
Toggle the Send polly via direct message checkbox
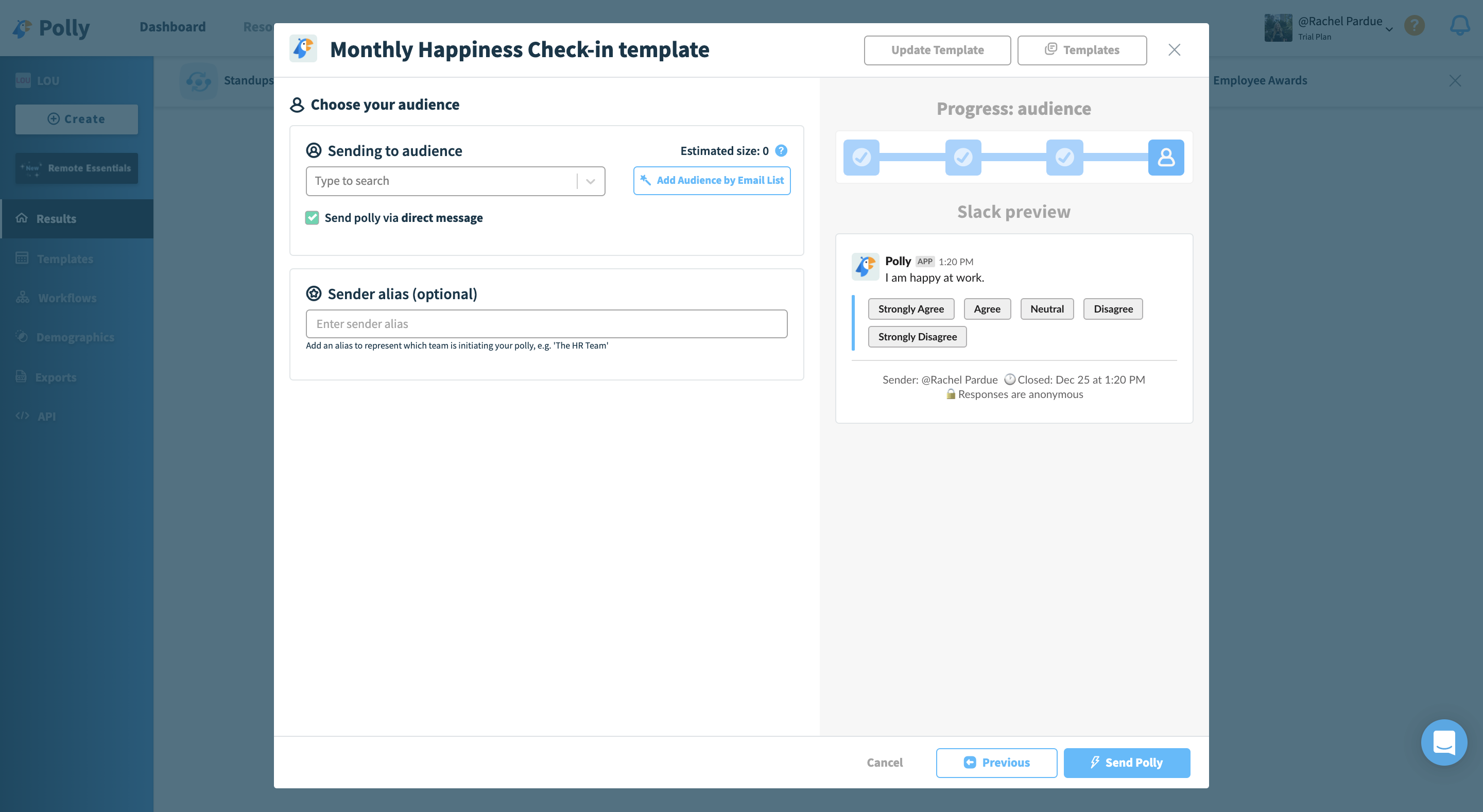pos(312,218)
